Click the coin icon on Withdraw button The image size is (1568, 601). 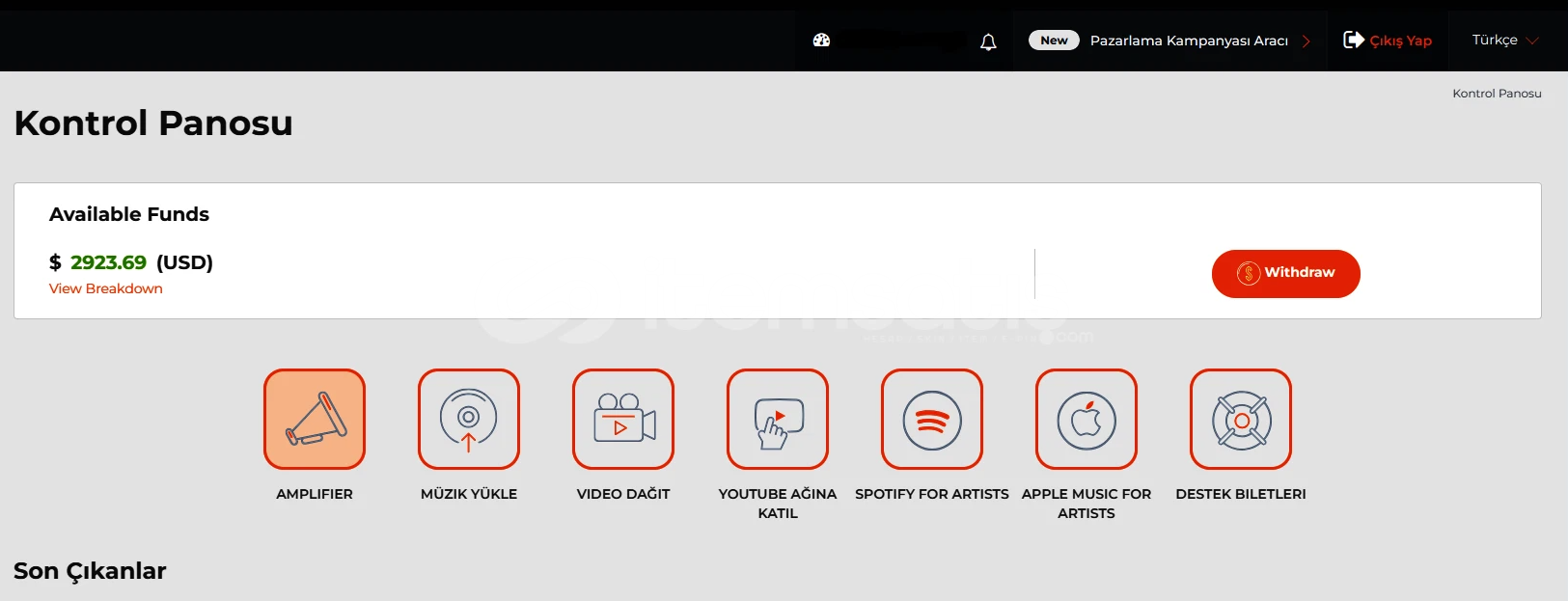coord(1249,273)
